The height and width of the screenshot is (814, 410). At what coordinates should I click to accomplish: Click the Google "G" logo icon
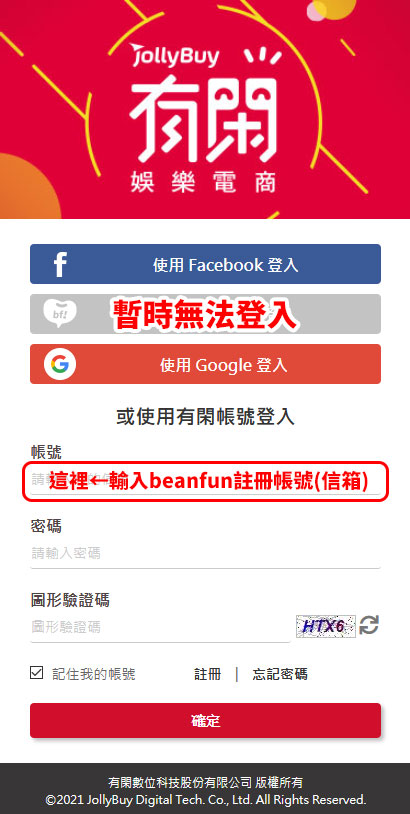click(x=60, y=364)
